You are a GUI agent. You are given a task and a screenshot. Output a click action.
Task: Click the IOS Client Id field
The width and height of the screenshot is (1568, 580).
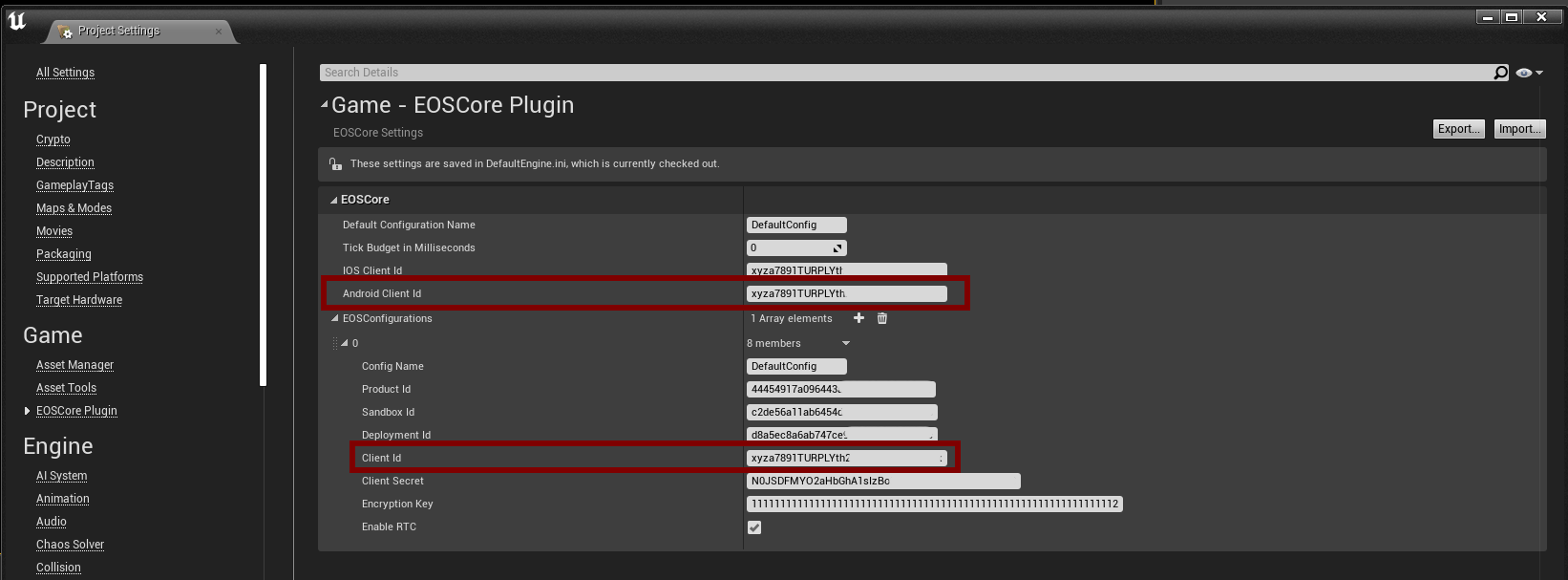(847, 270)
